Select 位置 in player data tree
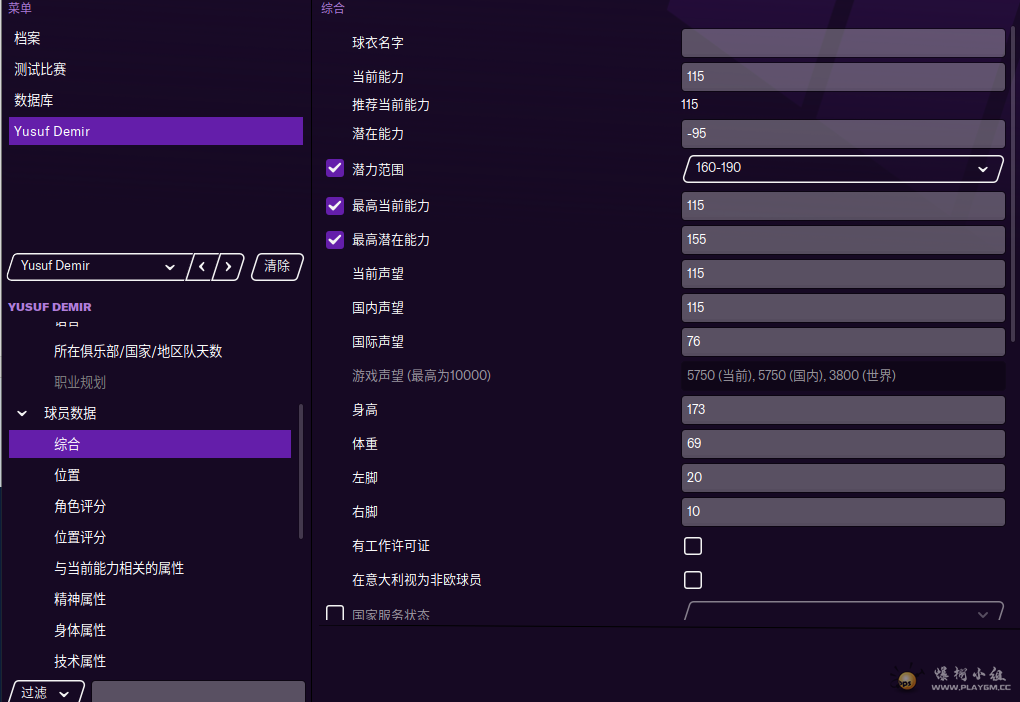Viewport: 1020px width, 702px height. click(67, 475)
